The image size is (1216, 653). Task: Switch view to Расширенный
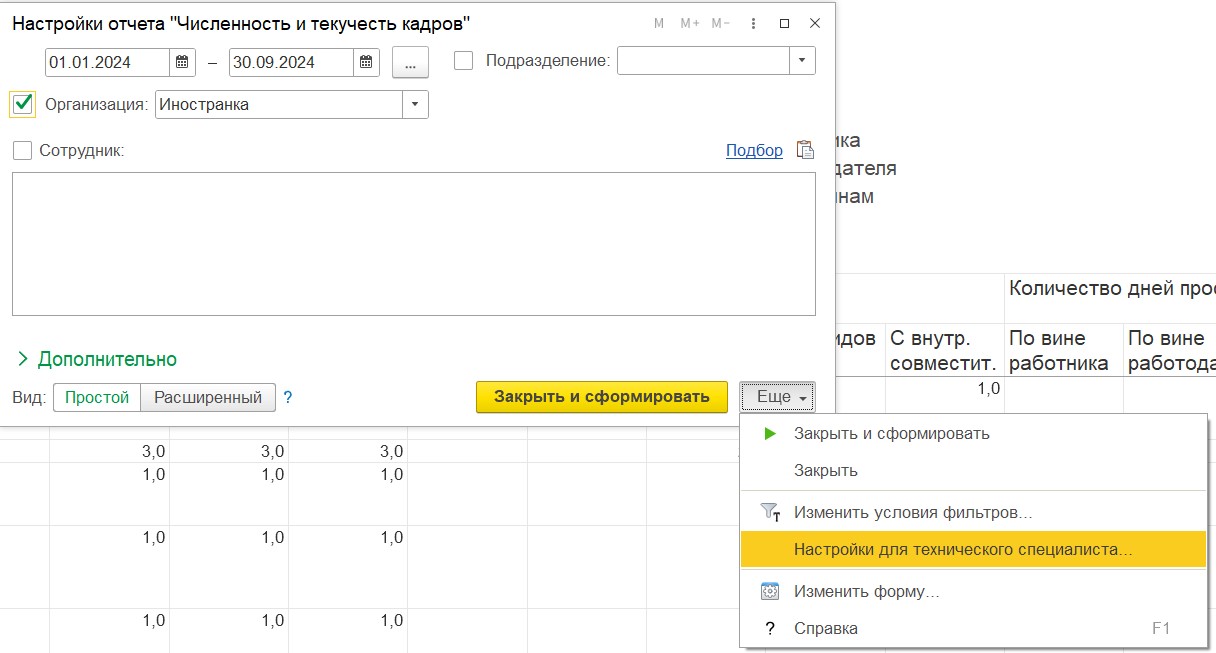[x=207, y=397]
